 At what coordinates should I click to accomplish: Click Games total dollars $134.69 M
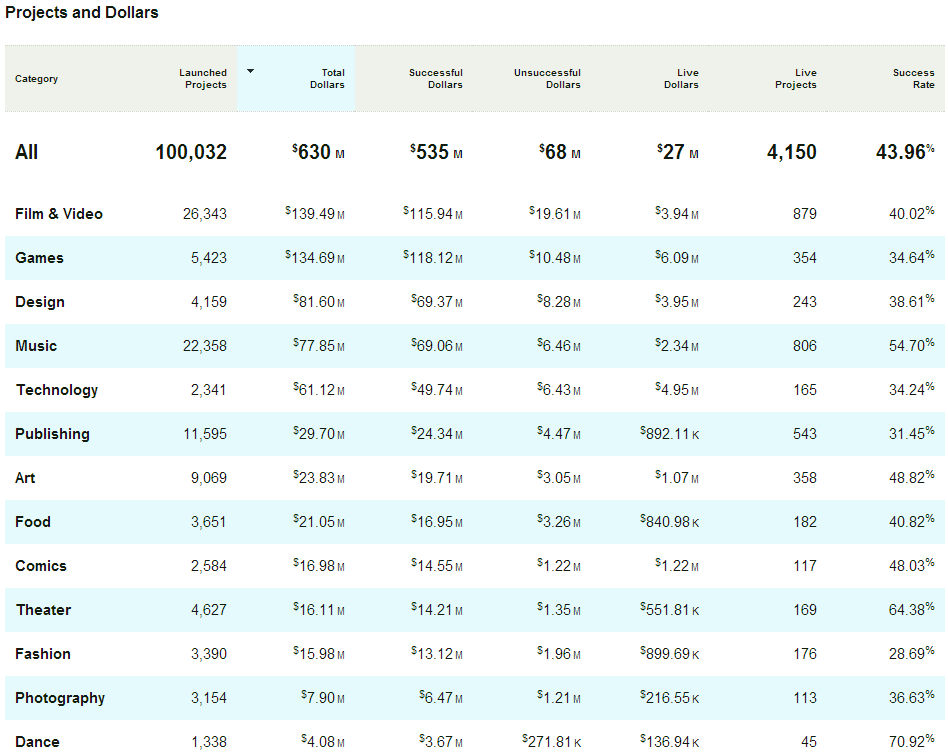(x=314, y=258)
